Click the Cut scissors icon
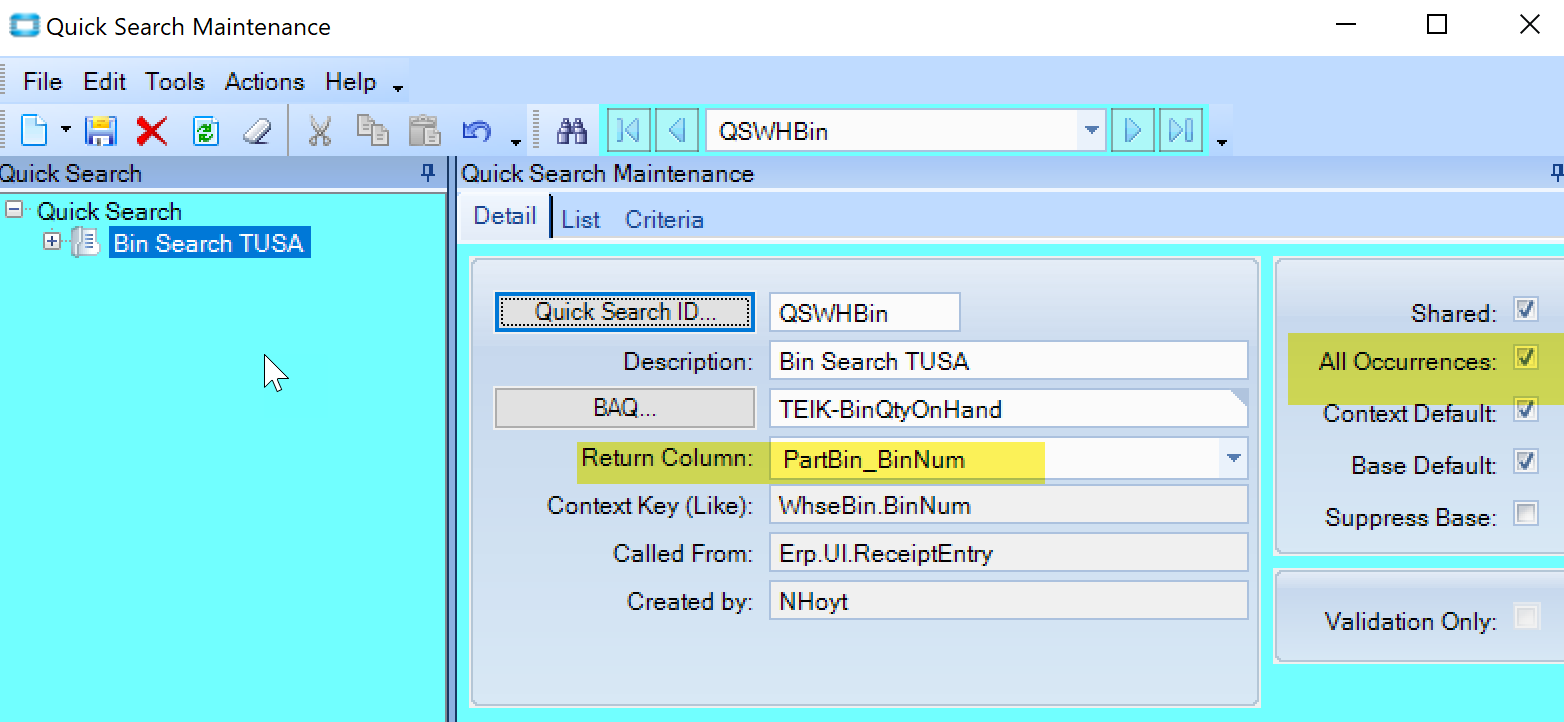The image size is (1564, 722). point(320,131)
